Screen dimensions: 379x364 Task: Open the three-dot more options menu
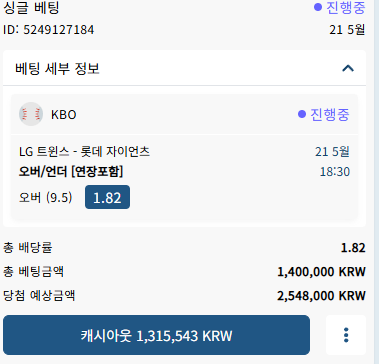pos(346,335)
